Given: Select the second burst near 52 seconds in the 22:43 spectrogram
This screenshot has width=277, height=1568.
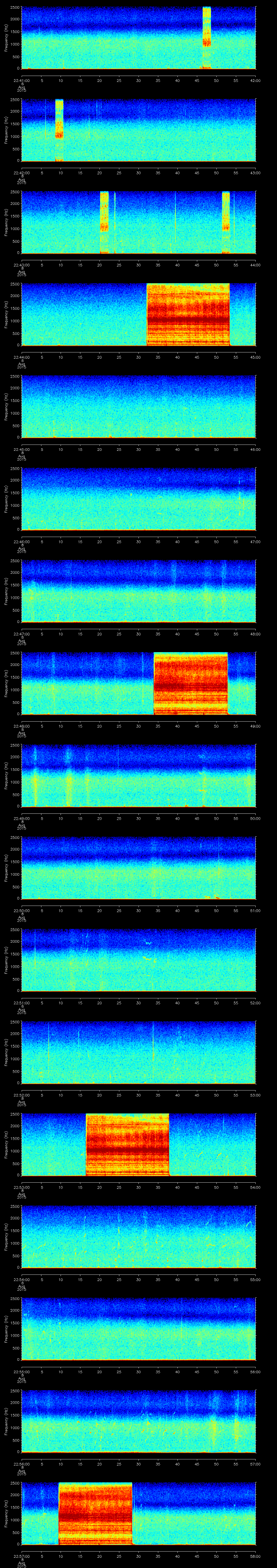Looking at the screenshot, I should pos(226,222).
